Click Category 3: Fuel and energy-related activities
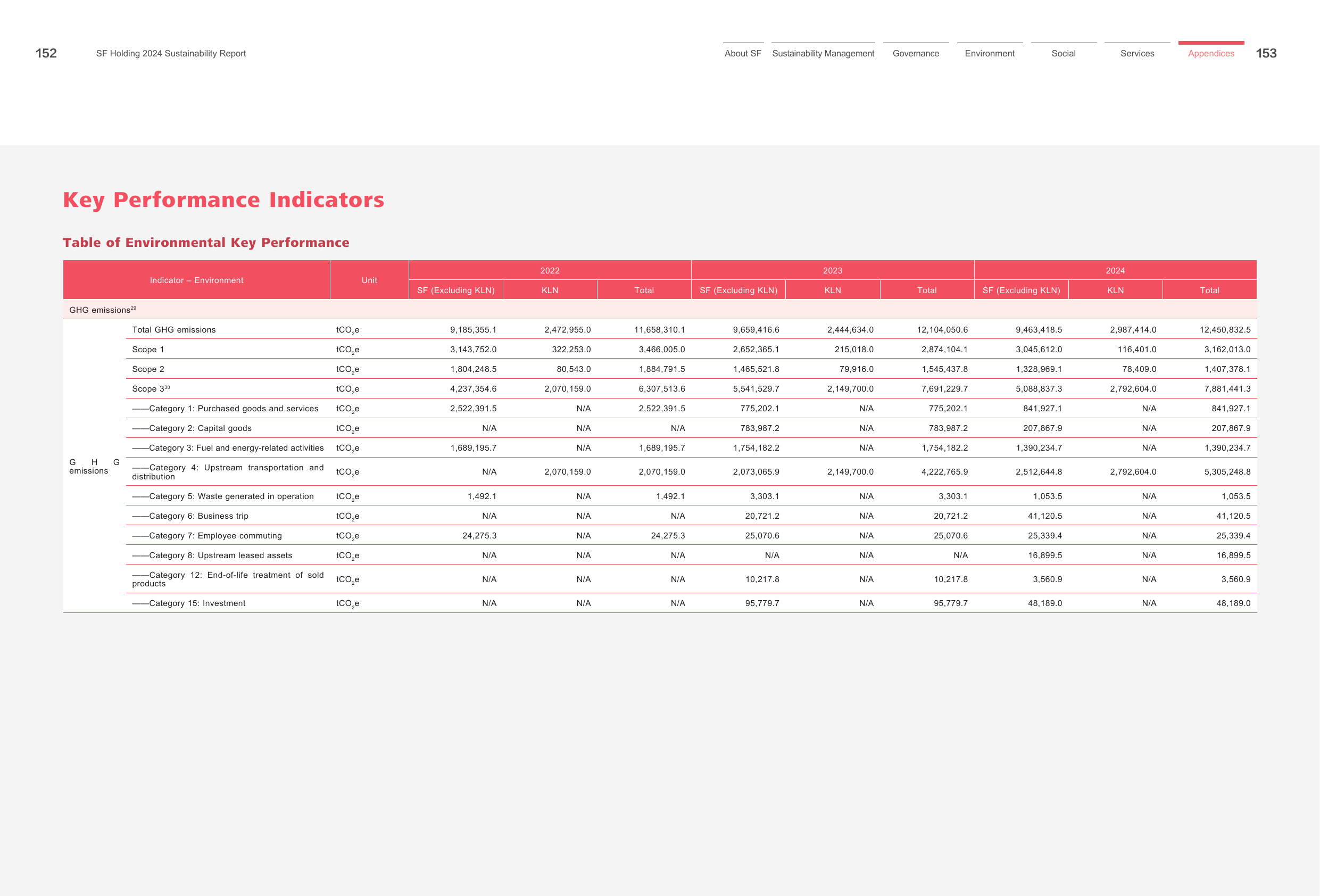The width and height of the screenshot is (1320, 896). point(228,449)
